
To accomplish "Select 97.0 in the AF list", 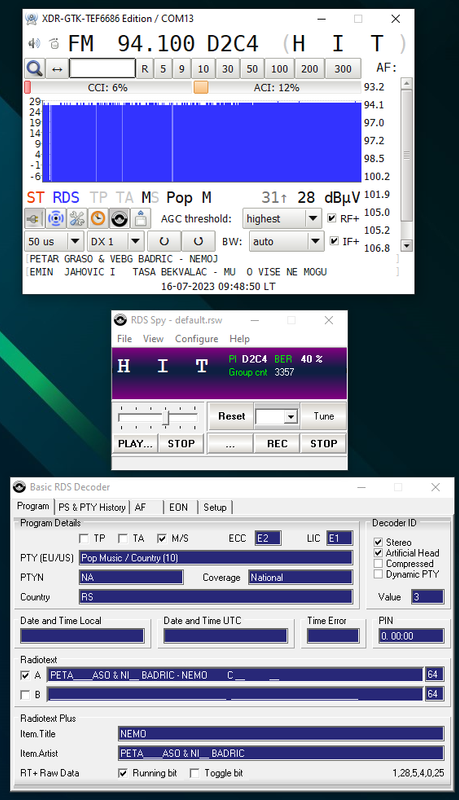I will [374, 123].
